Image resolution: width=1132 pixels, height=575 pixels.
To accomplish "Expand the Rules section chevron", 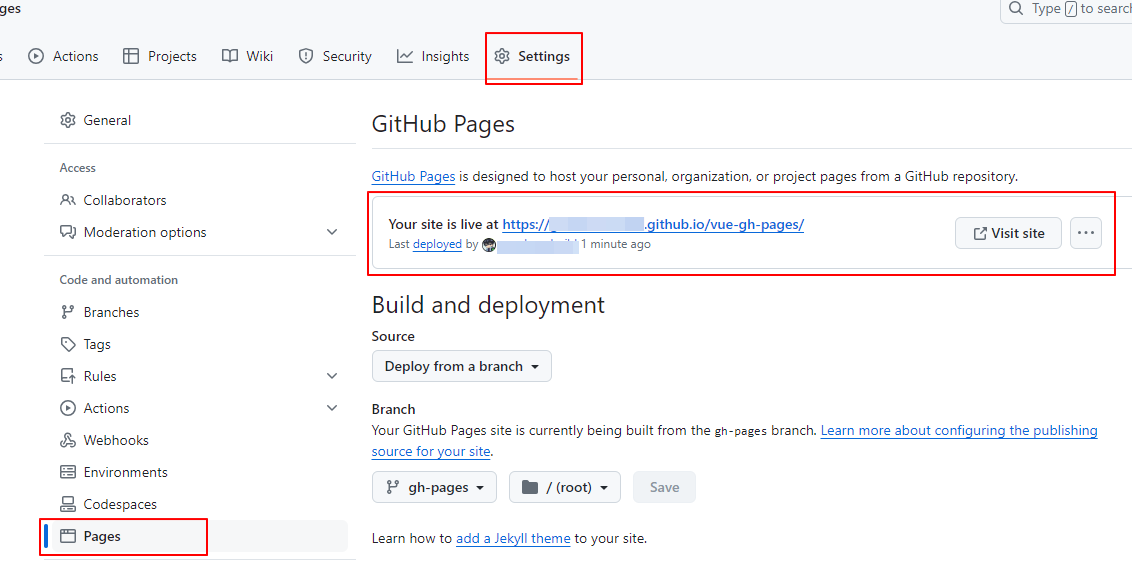I will [332, 376].
